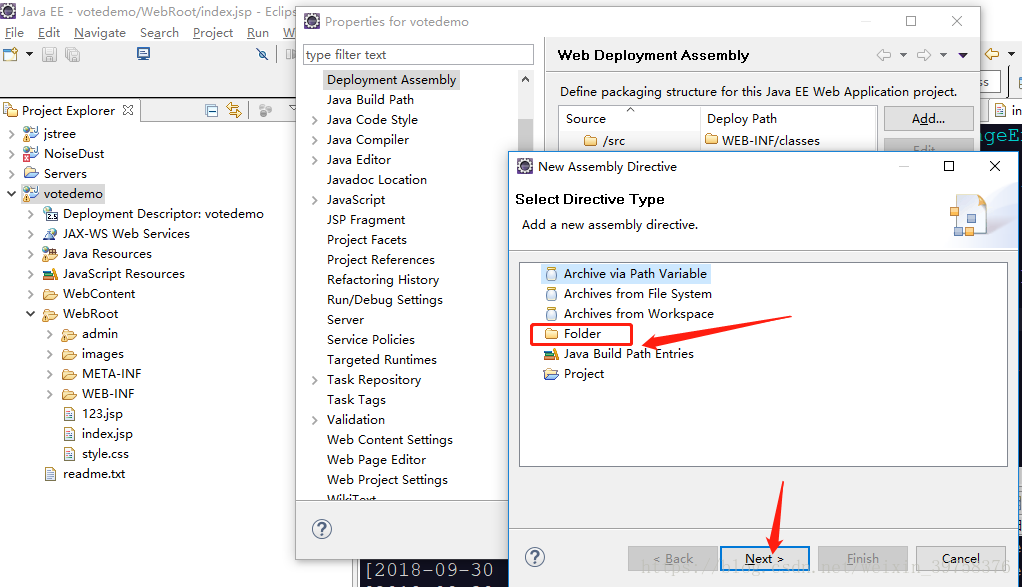Open the New wizard toolbar icon

pos(10,55)
